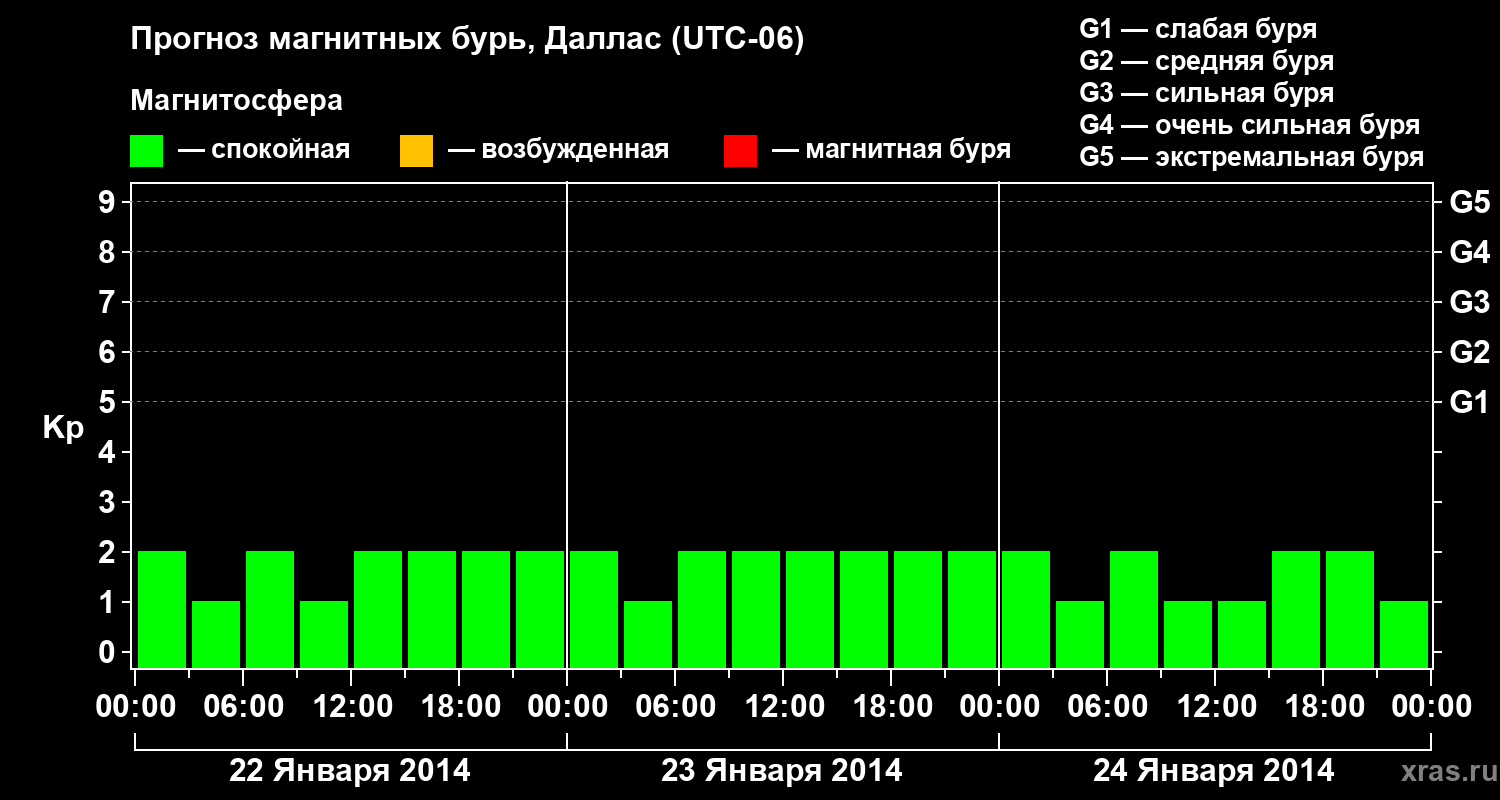The height and width of the screenshot is (800, 1500).
Task: Click the '22 Января 2014' date label
Action: [x=350, y=771]
